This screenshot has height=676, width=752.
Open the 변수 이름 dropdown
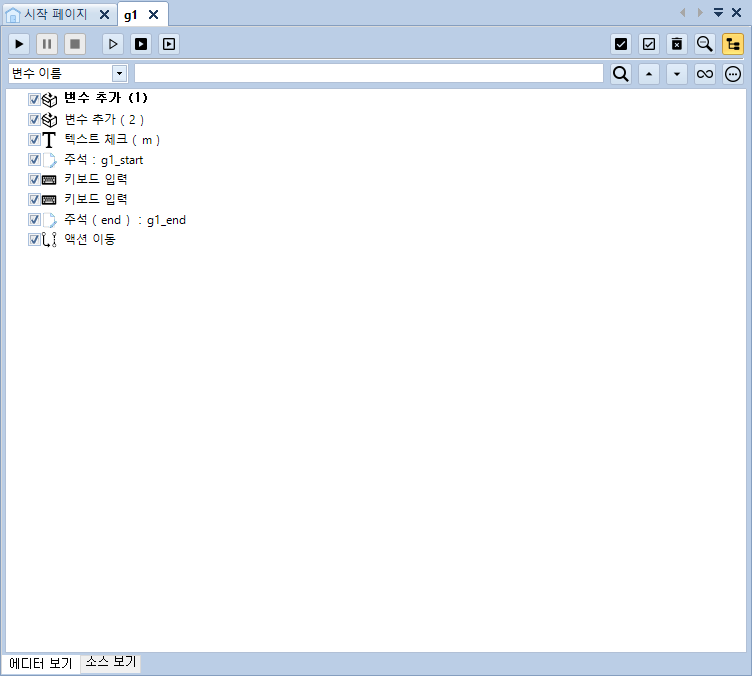pos(119,74)
